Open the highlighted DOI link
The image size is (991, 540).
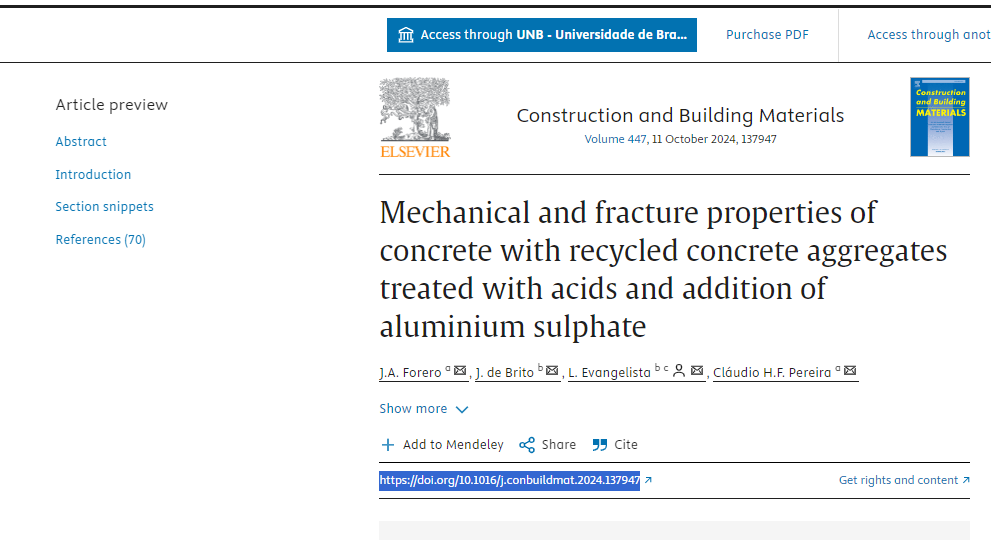tap(509, 481)
